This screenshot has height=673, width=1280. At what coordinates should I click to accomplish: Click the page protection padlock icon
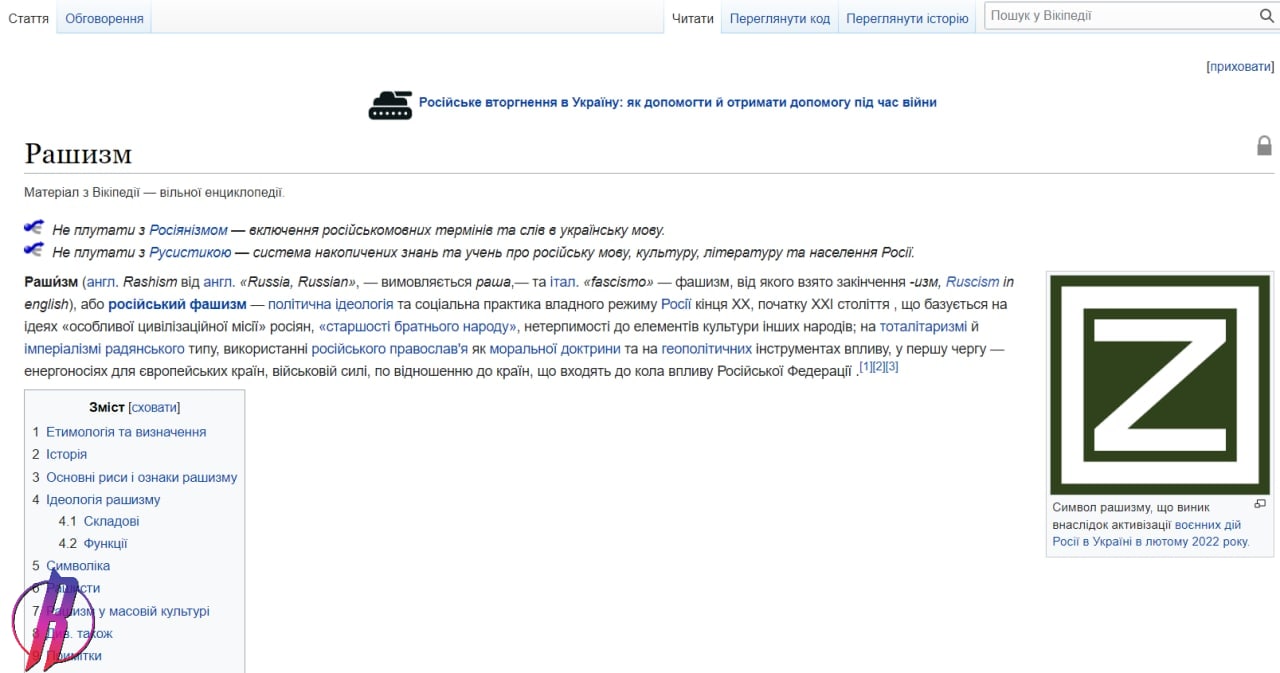[x=1264, y=146]
